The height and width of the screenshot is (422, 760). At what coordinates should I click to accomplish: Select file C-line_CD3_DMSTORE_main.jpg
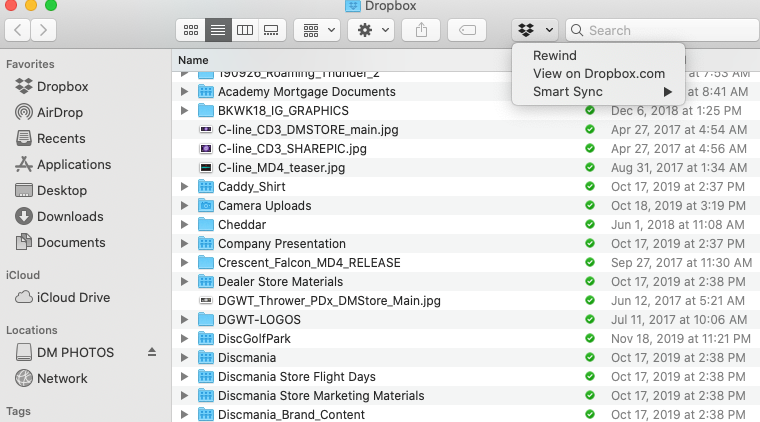(308, 129)
